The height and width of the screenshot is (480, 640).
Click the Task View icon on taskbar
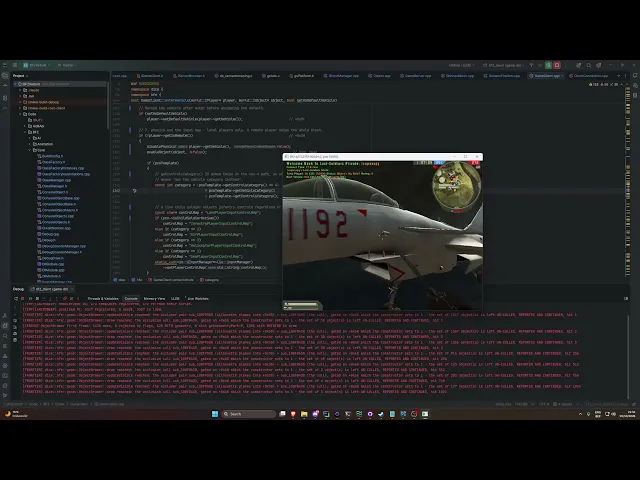pyautogui.click(x=282, y=414)
